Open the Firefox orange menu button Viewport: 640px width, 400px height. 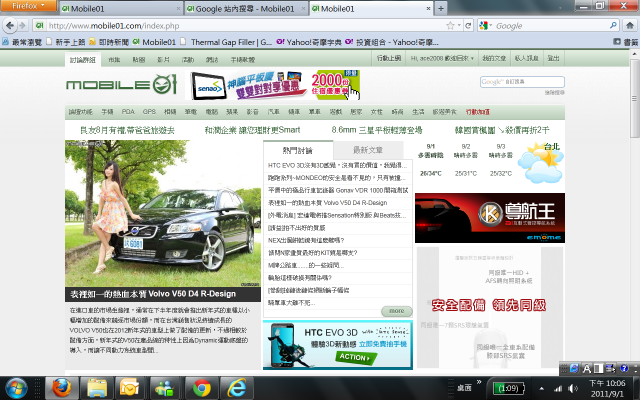pos(28,6)
